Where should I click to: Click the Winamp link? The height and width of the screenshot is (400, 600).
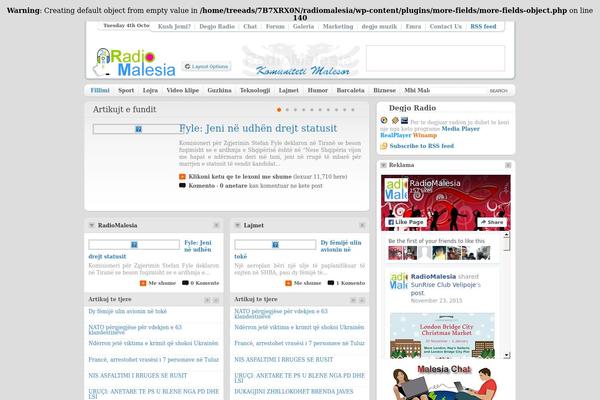coord(425,135)
